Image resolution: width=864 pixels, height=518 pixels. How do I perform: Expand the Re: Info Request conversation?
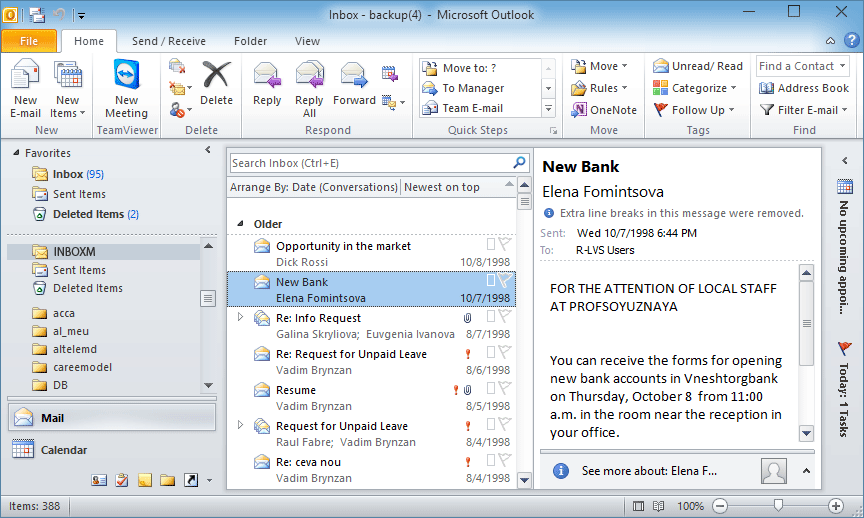[x=240, y=317]
